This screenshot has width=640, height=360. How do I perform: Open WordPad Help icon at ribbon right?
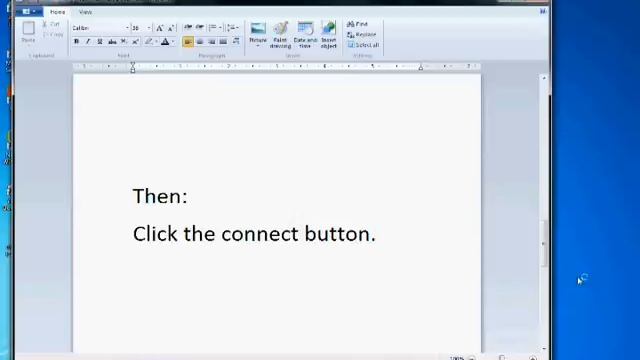coord(543,11)
